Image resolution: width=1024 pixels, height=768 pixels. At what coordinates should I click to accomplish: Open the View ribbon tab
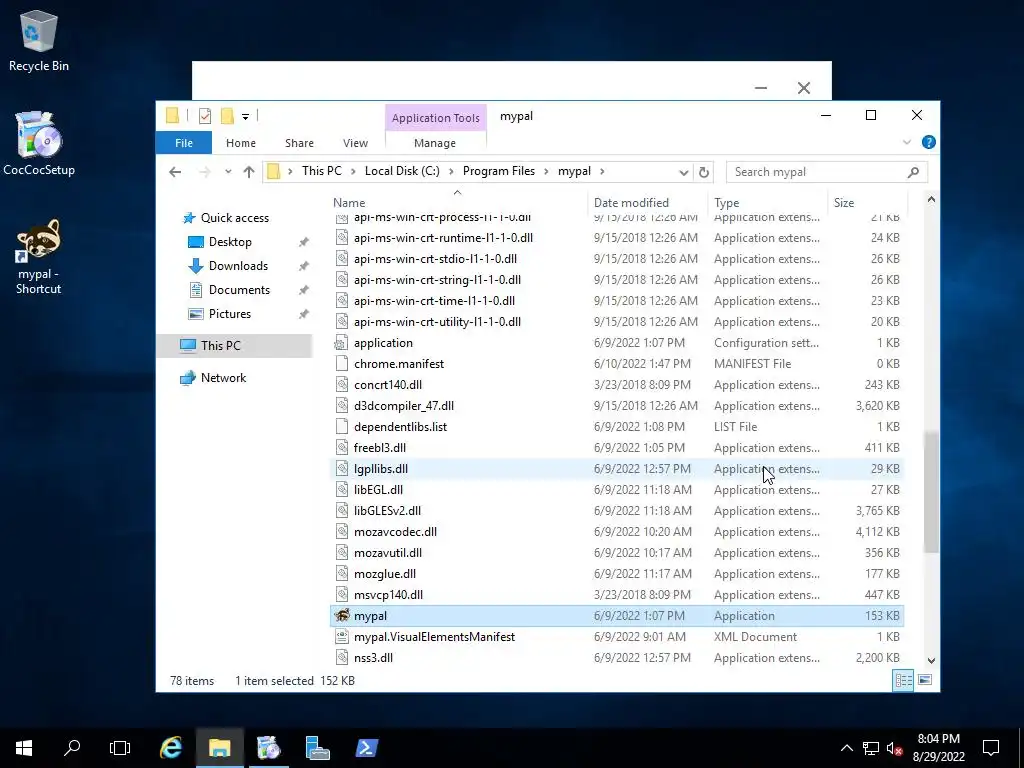pos(355,143)
